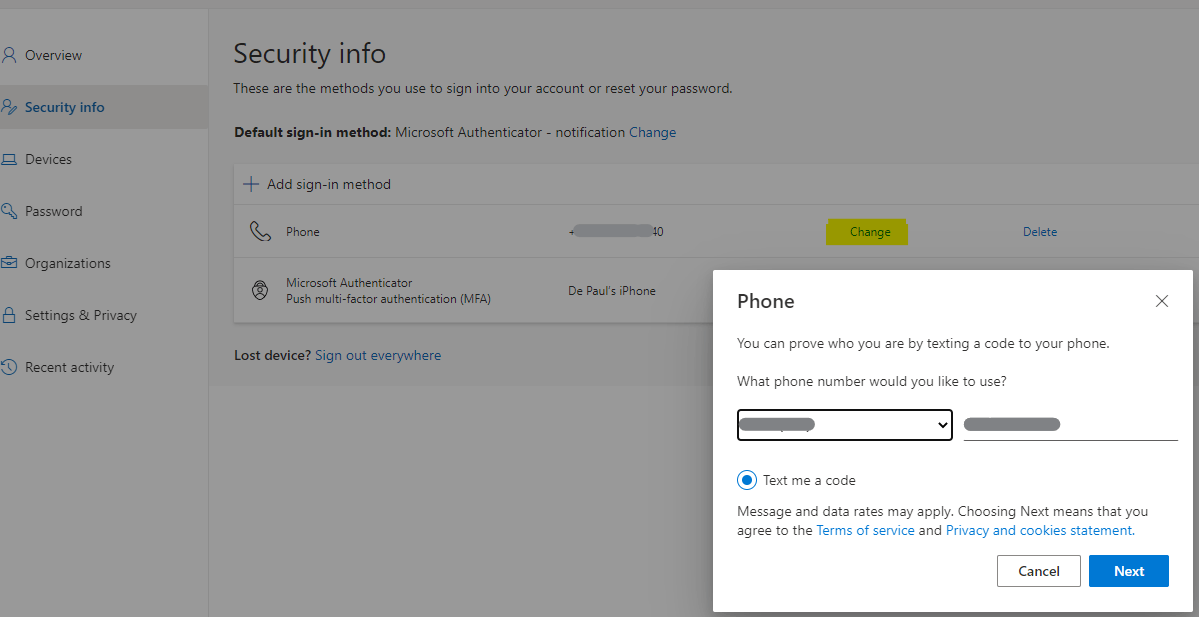
Task: Open Recent activity via the clock icon
Action: pyautogui.click(x=9, y=367)
